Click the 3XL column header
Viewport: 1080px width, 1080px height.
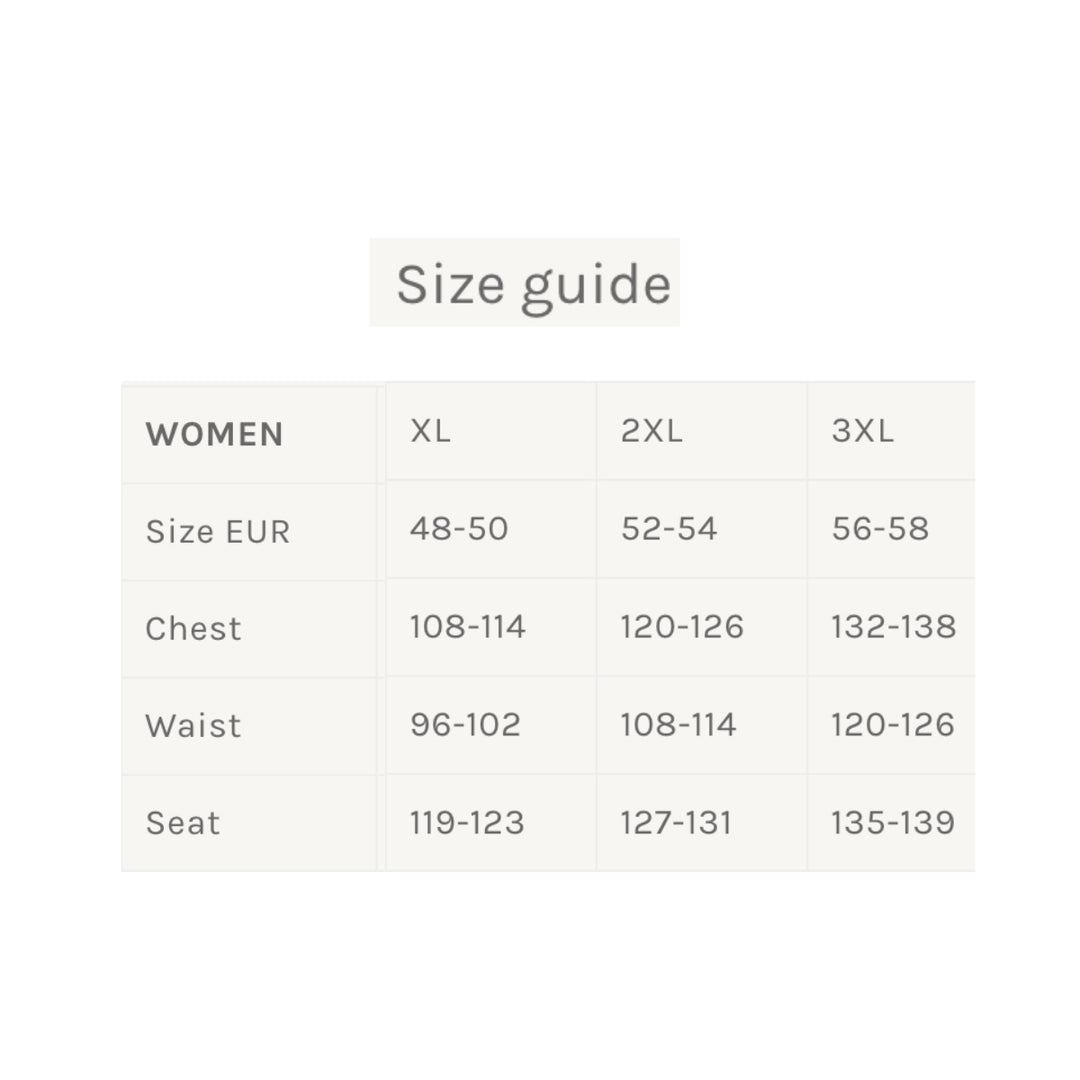coord(862,431)
